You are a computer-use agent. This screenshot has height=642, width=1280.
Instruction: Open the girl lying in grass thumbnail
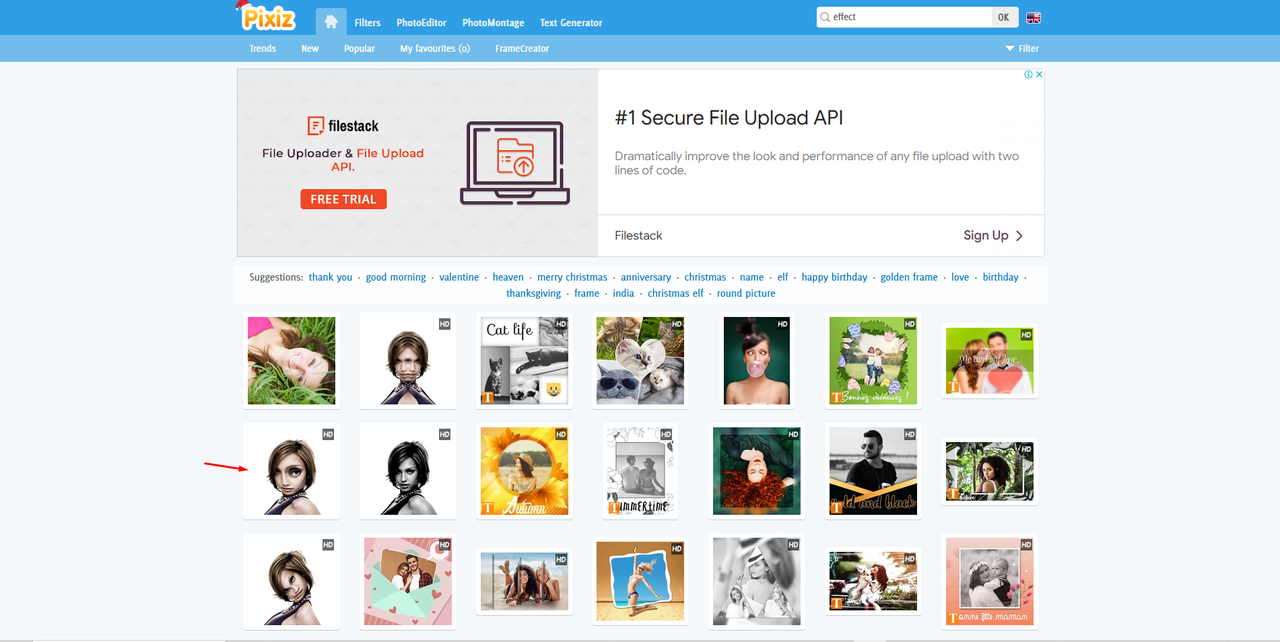tap(292, 360)
